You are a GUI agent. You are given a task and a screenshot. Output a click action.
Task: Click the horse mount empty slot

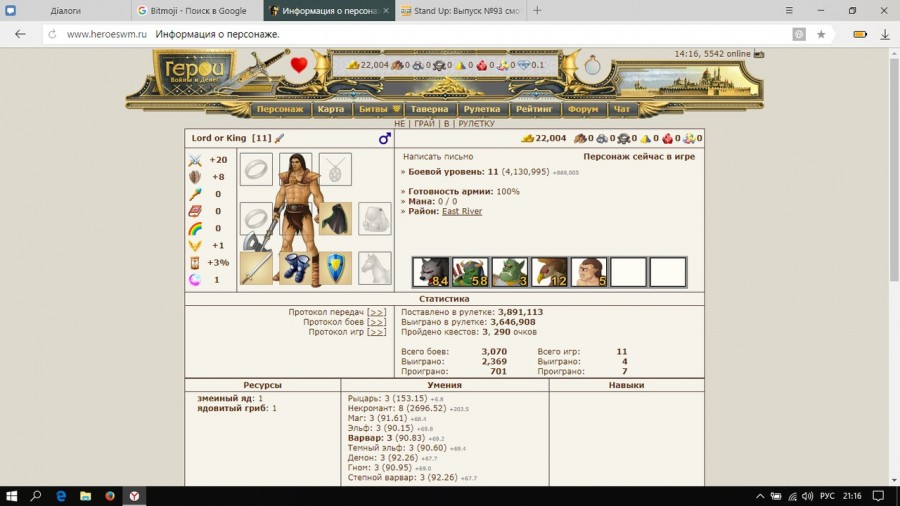tap(375, 267)
